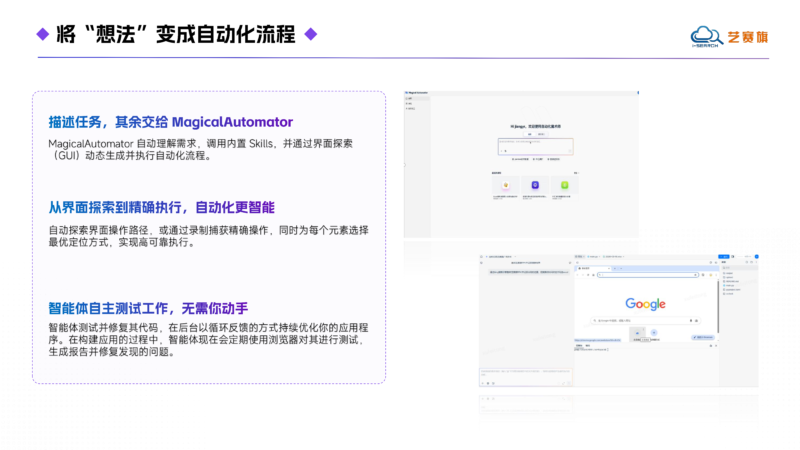Click the task prompt box in MagicalAutomator home

(536, 146)
